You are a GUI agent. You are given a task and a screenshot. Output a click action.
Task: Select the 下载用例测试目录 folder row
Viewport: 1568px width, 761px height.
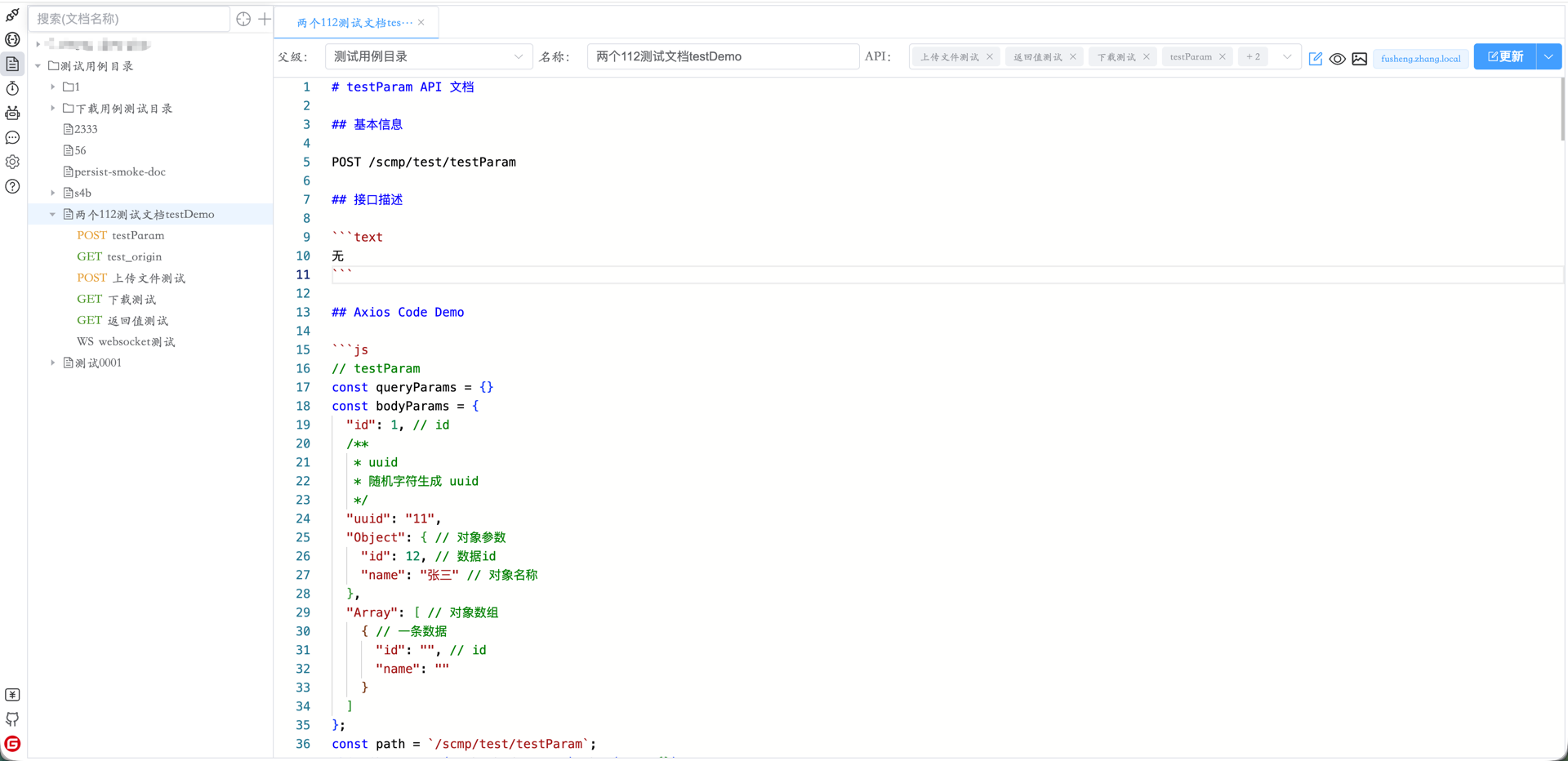click(150, 108)
